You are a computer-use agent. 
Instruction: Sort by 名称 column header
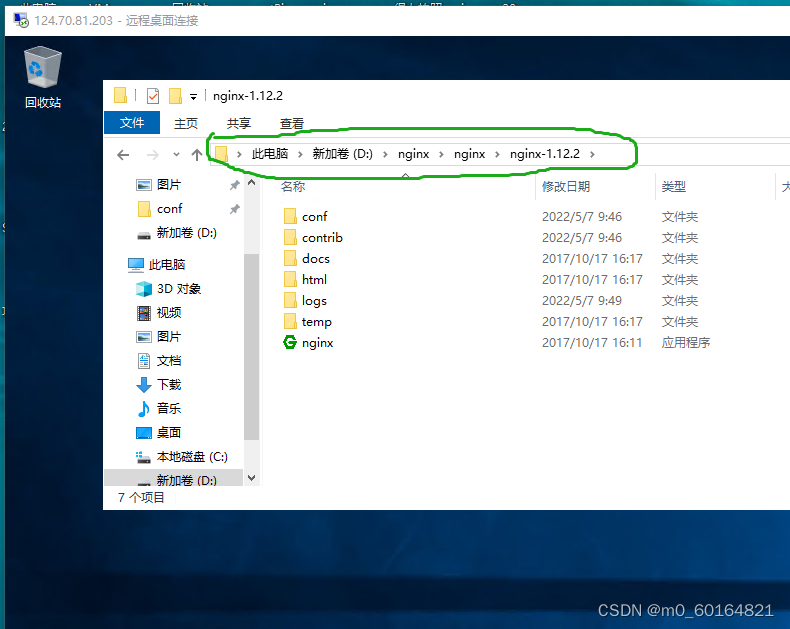coord(293,186)
